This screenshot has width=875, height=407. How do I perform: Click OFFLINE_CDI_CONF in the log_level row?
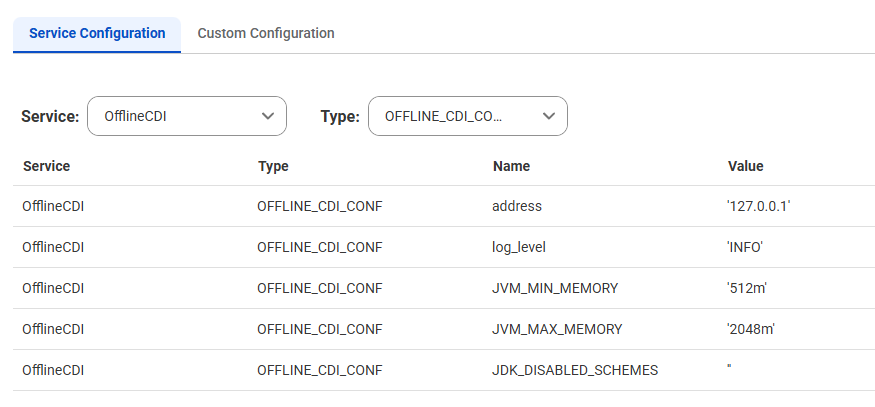click(320, 247)
